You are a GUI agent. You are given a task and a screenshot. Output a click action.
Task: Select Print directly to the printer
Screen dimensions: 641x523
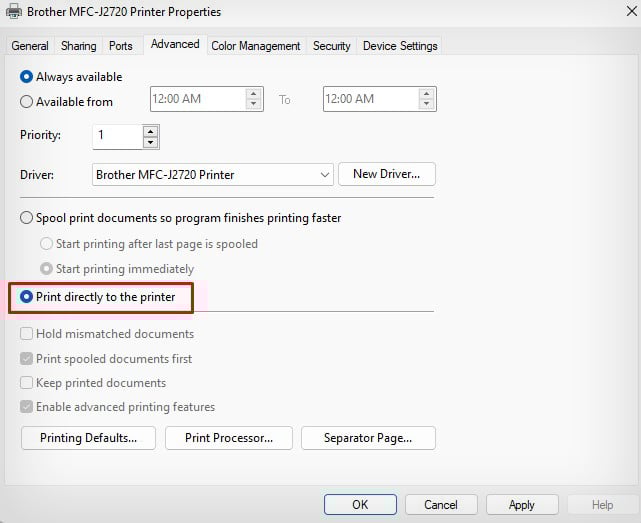click(26, 296)
